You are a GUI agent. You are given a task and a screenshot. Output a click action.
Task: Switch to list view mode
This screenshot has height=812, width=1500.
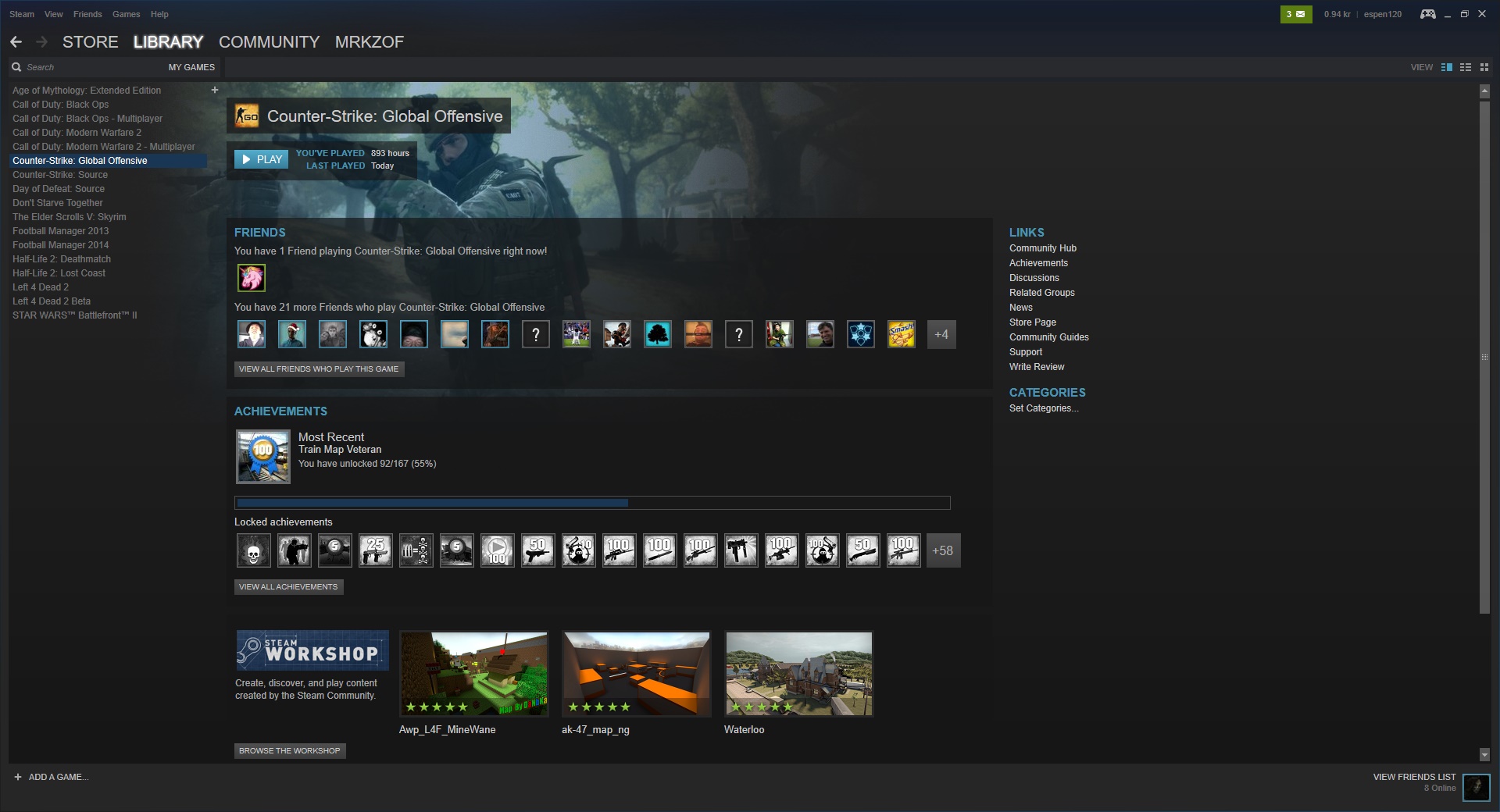coord(1466,67)
